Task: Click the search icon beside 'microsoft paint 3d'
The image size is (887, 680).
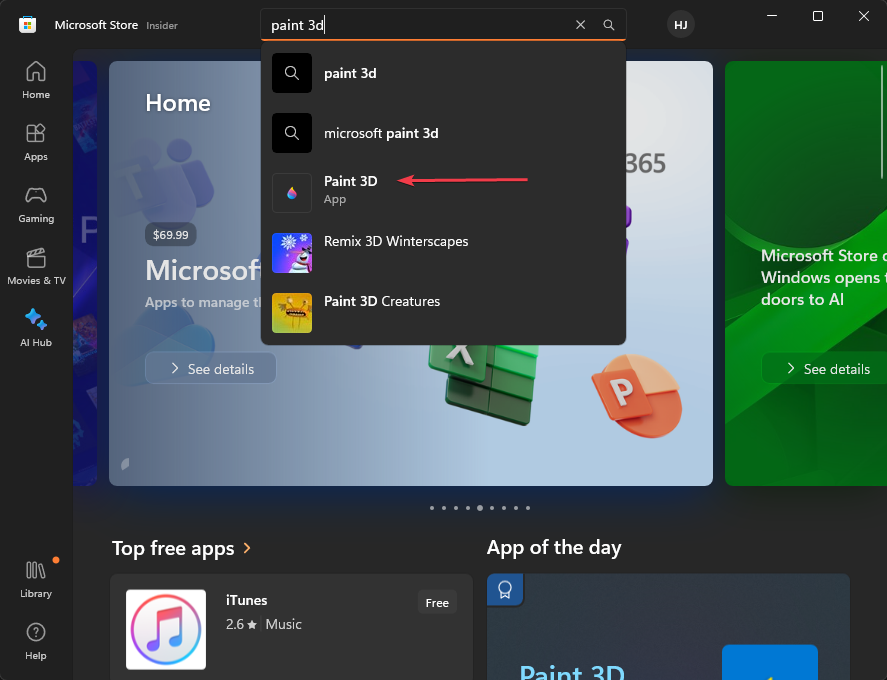Action: (x=292, y=133)
